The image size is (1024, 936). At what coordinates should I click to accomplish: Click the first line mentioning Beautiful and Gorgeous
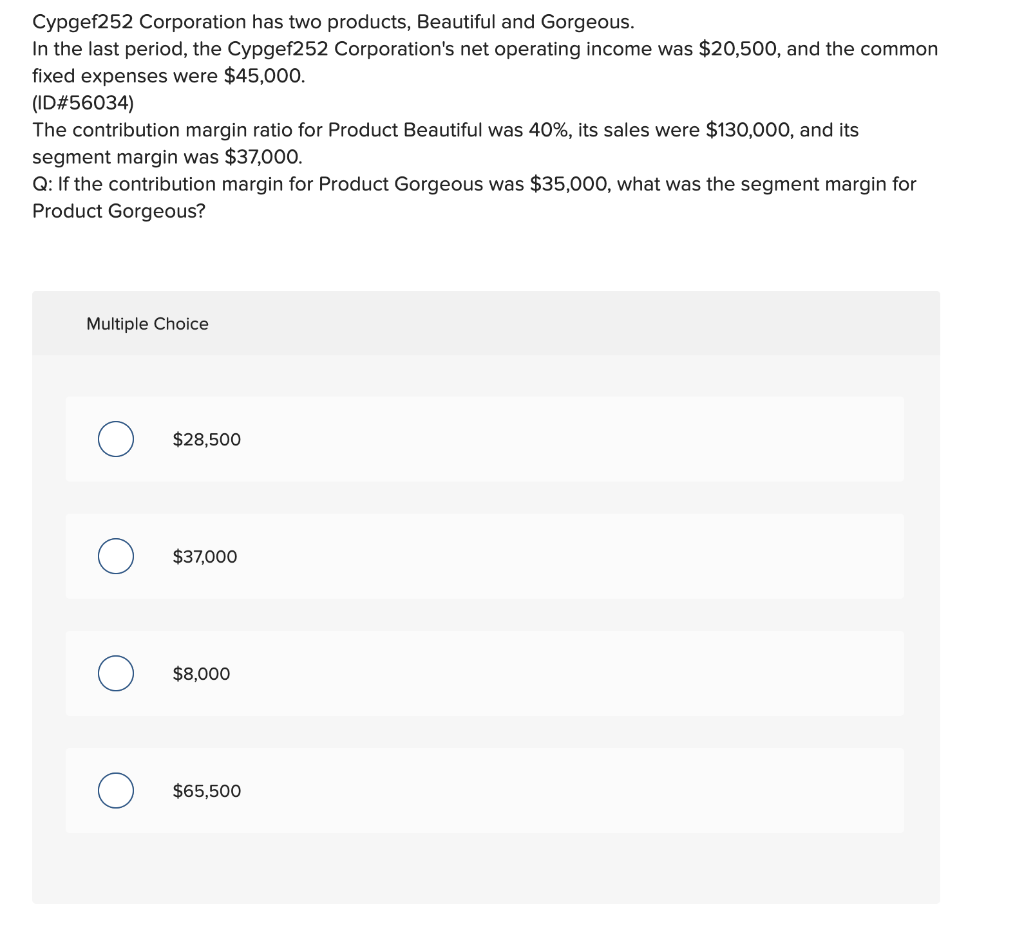333,22
